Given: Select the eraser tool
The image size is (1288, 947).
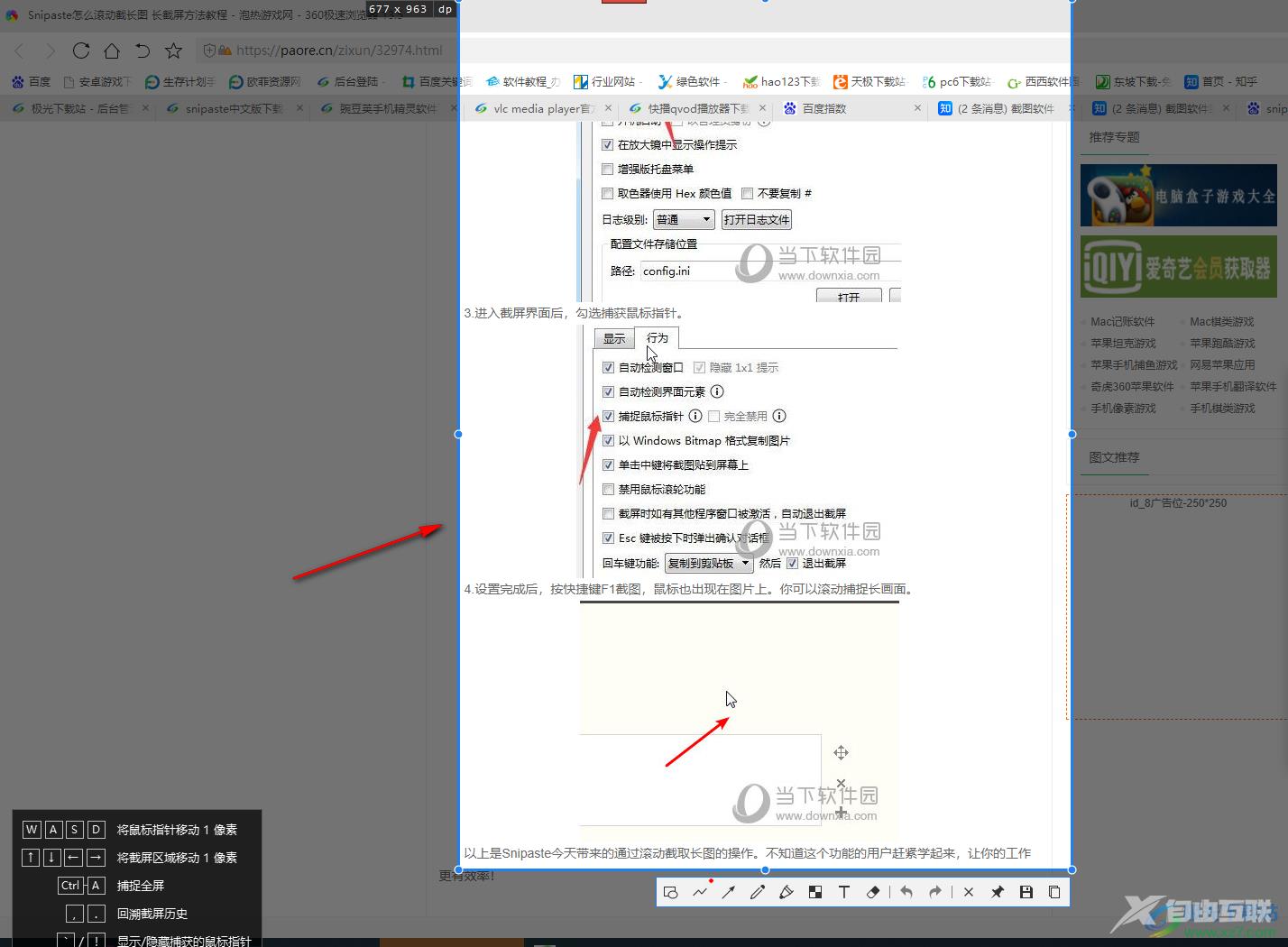Looking at the screenshot, I should tap(873, 892).
